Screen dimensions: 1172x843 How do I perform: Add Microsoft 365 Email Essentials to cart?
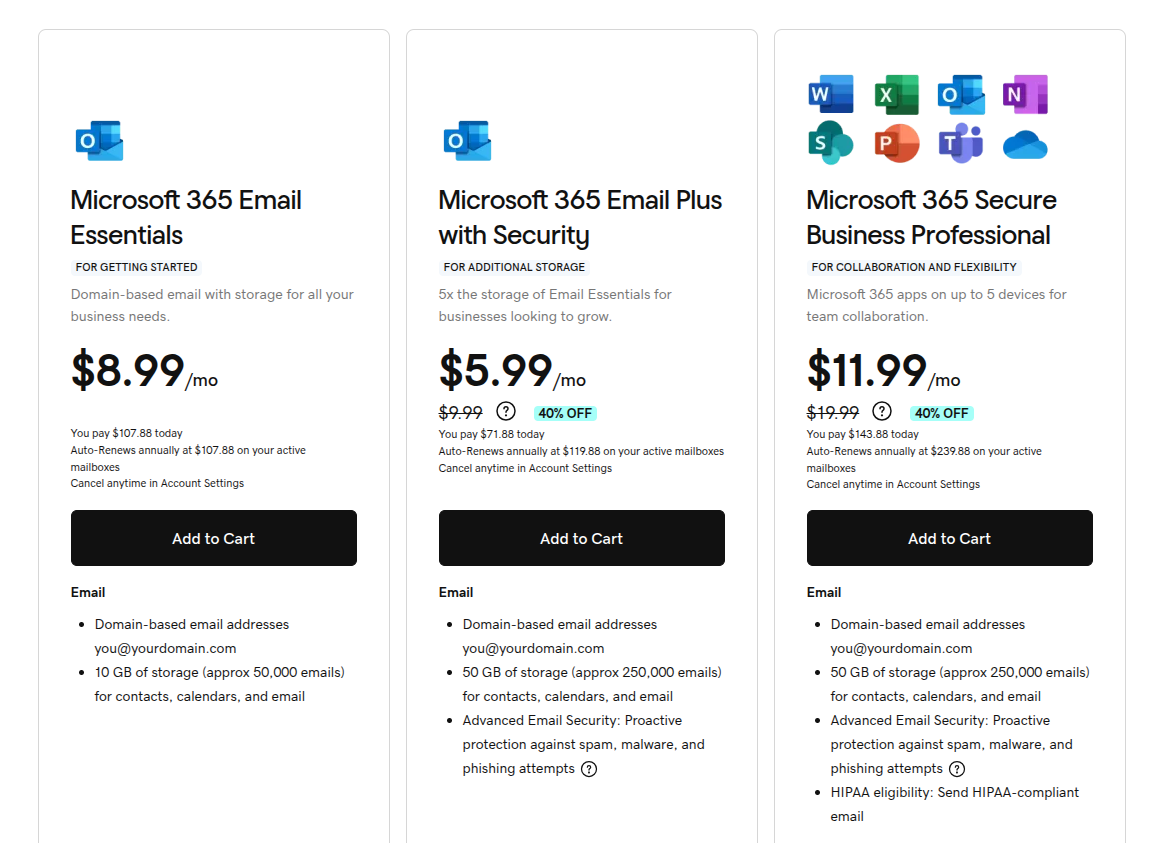214,538
